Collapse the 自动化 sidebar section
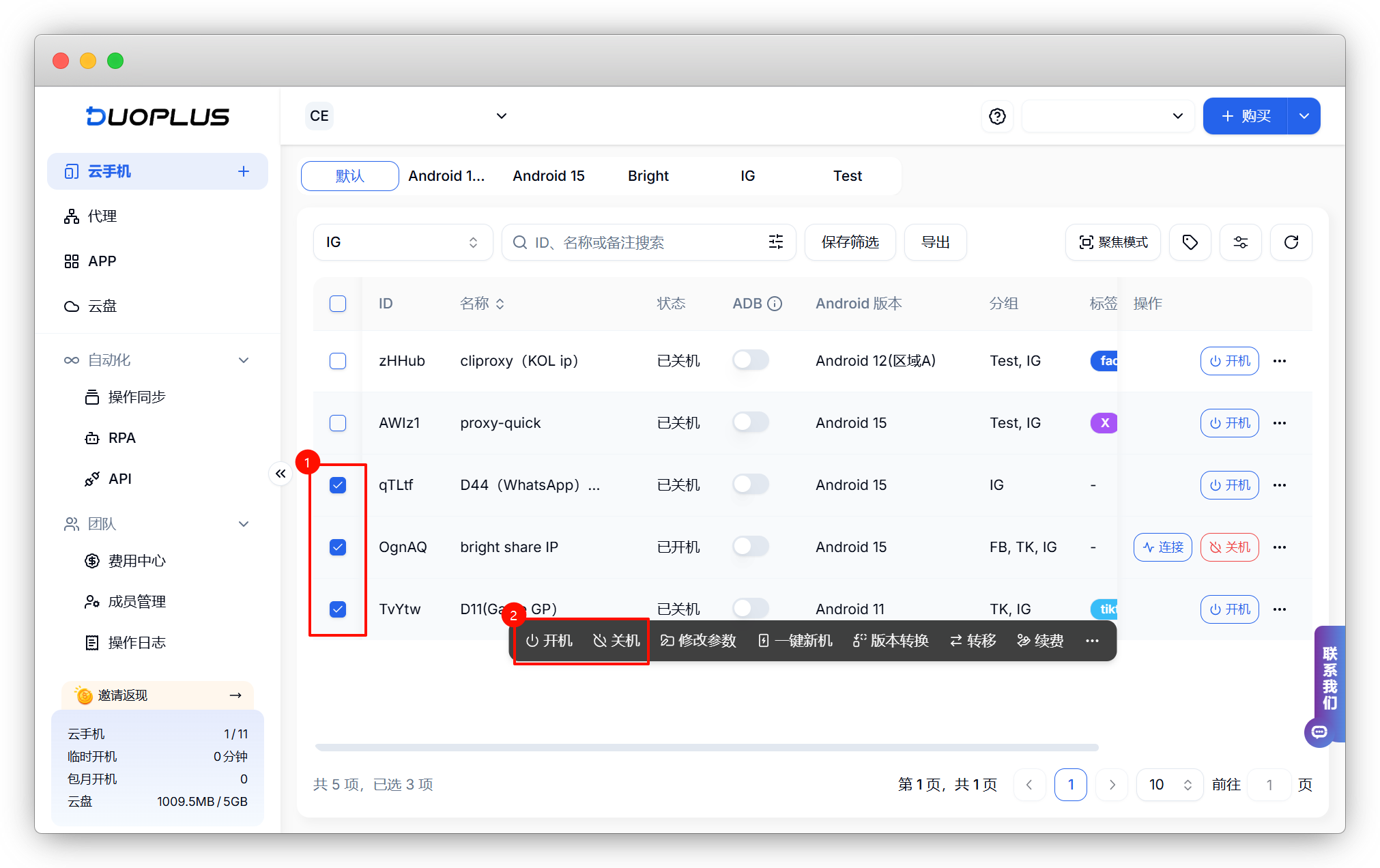Viewport: 1380px width, 868px height. (244, 360)
